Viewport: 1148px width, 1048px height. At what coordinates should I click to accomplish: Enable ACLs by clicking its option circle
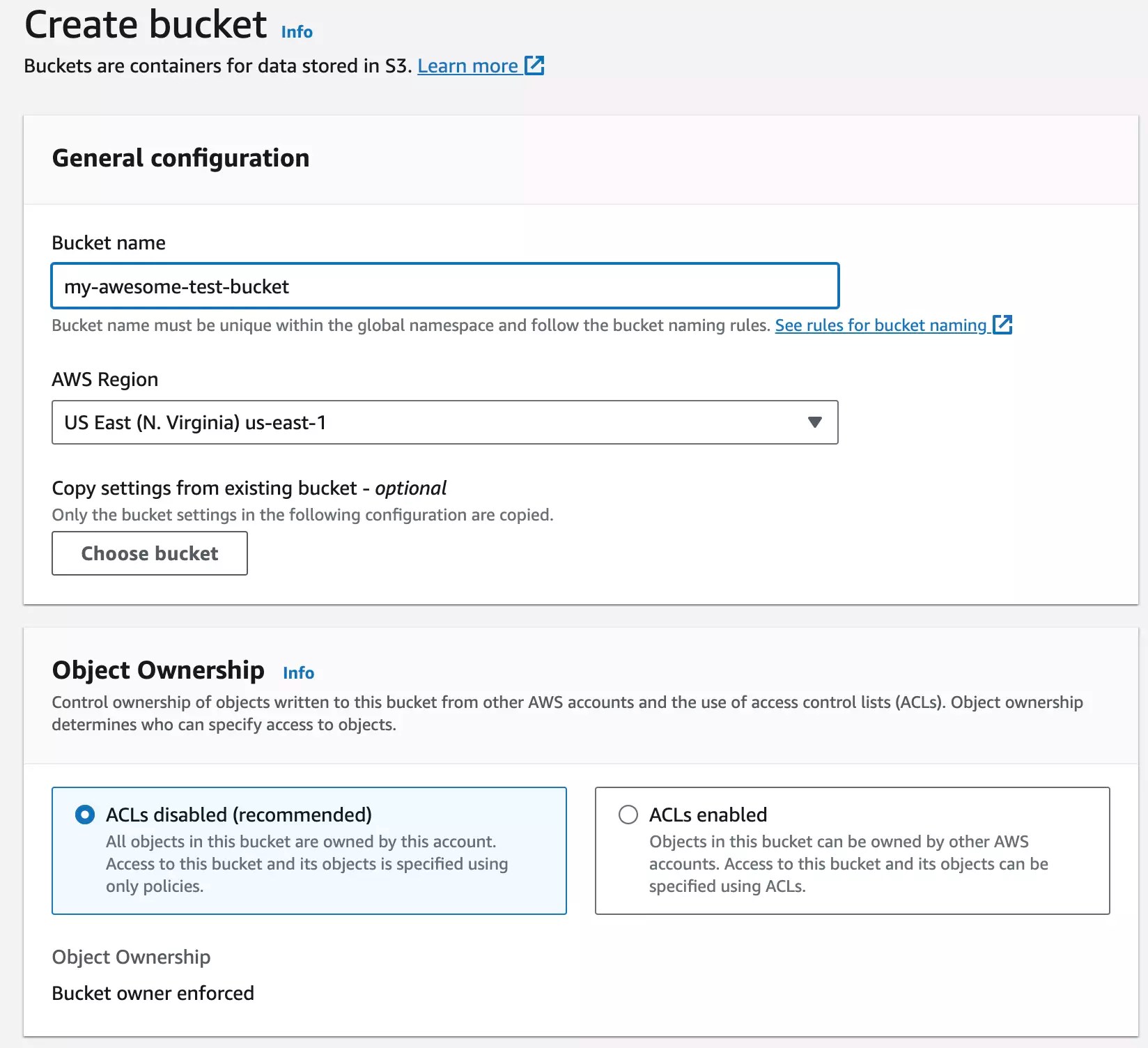pyautogui.click(x=629, y=815)
